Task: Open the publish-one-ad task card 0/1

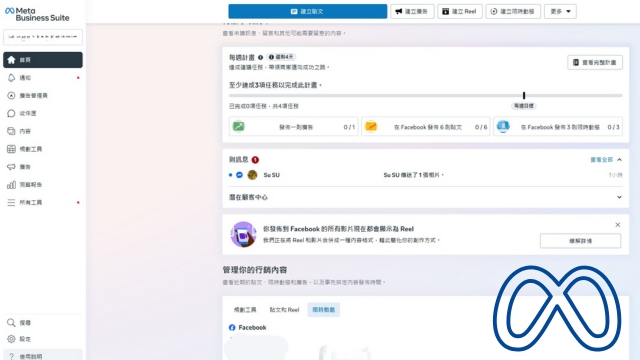Action: pyautogui.click(x=293, y=127)
